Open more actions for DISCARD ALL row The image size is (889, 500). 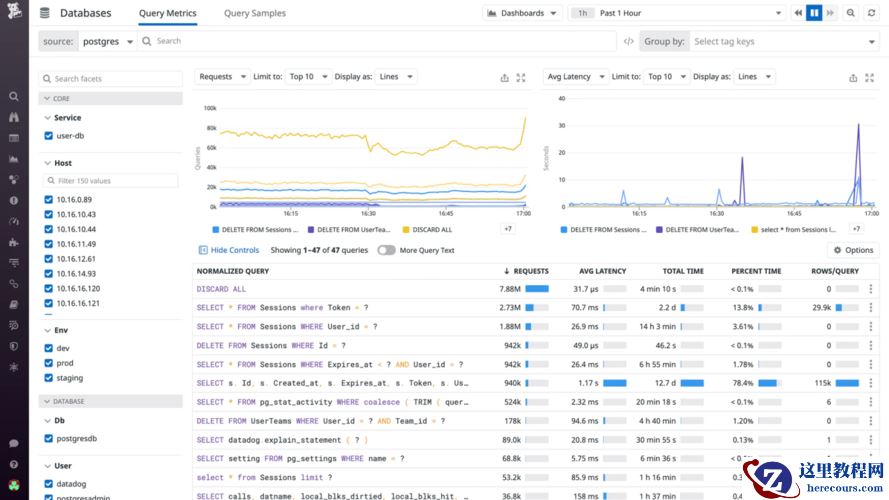point(870,289)
